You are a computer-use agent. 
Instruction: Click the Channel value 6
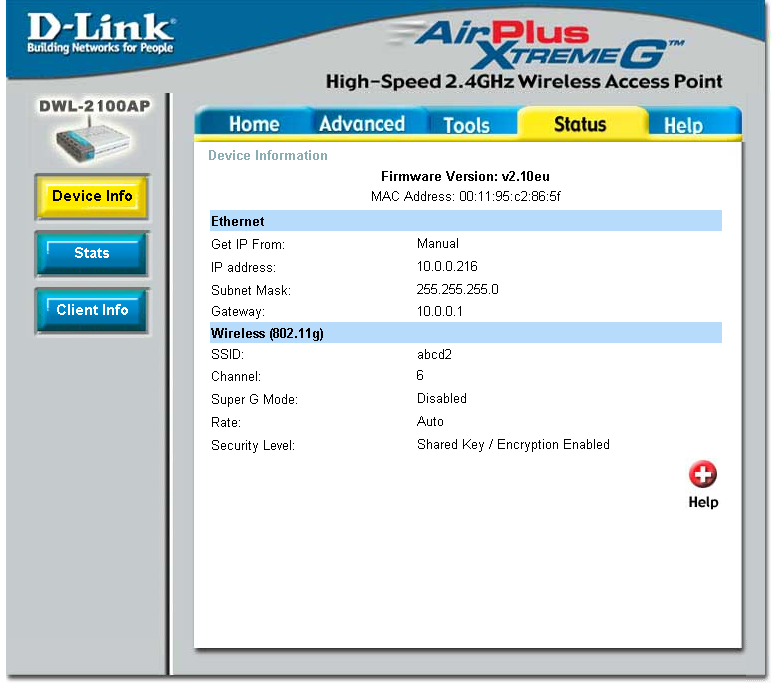pos(420,375)
